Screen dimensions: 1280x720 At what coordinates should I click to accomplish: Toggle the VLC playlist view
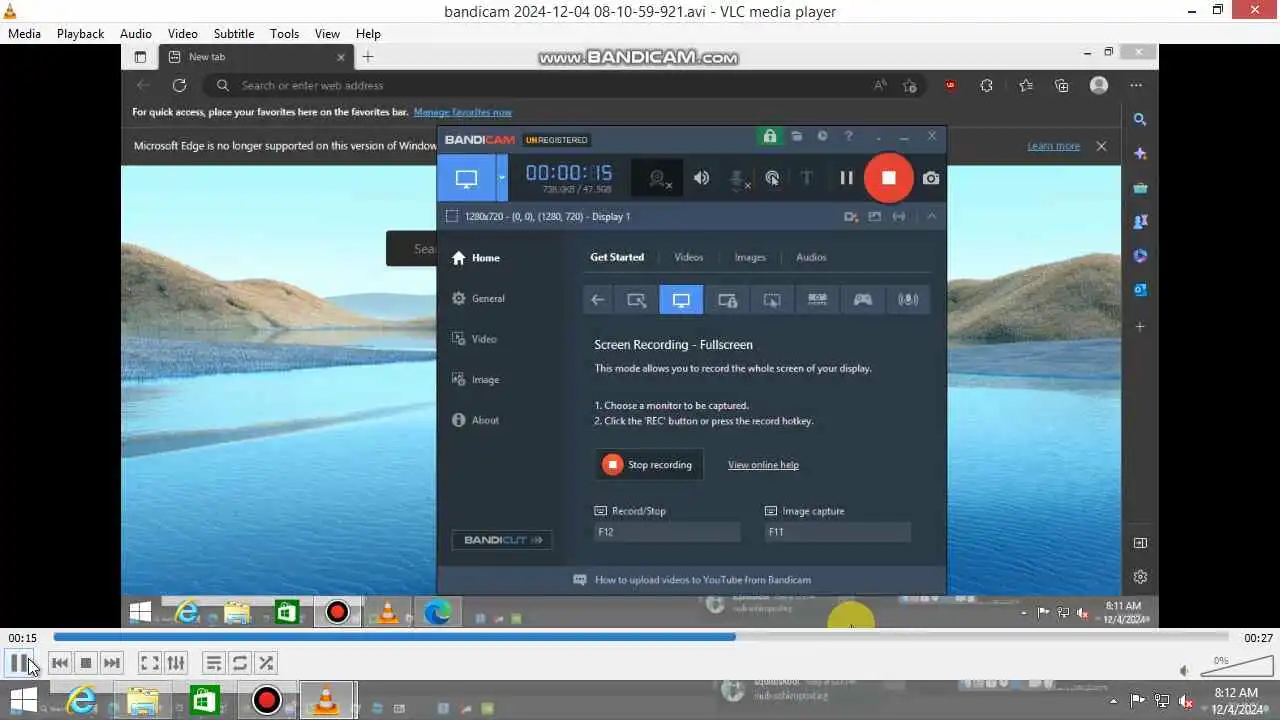tap(213, 662)
